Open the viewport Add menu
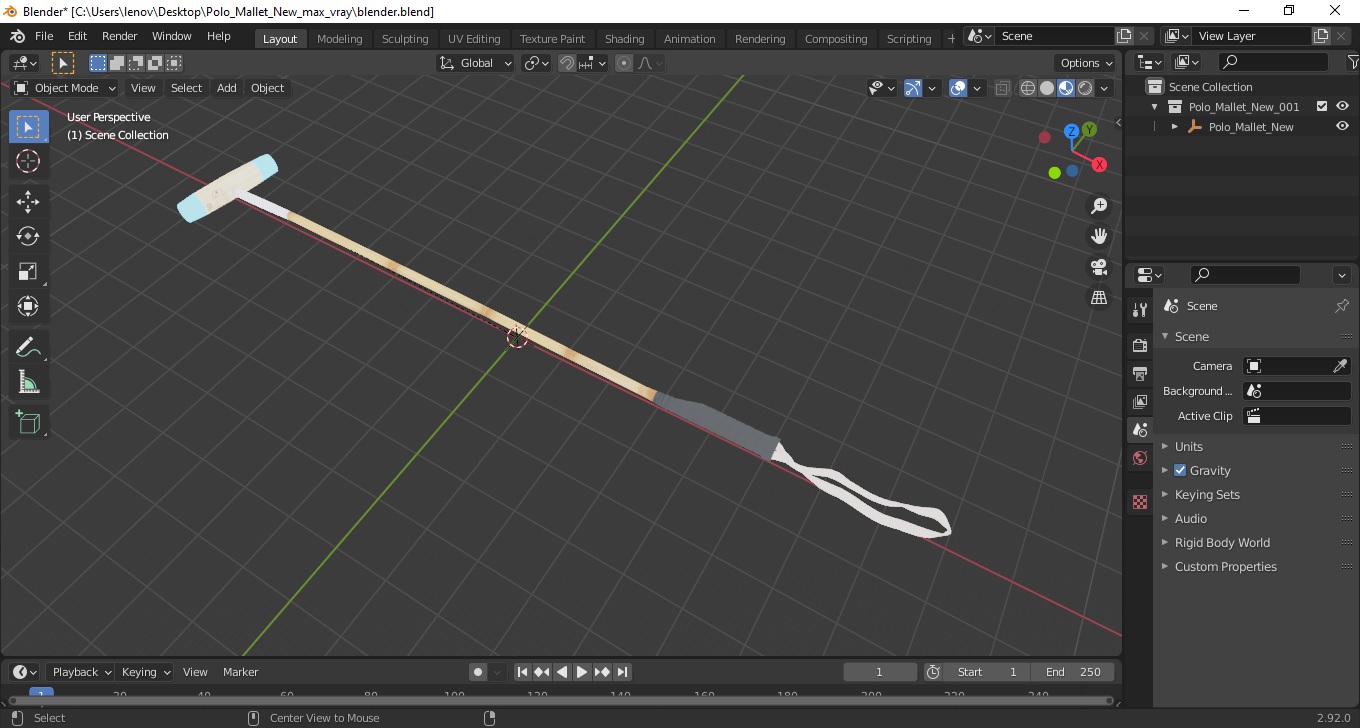This screenshot has width=1360, height=728. [227, 88]
